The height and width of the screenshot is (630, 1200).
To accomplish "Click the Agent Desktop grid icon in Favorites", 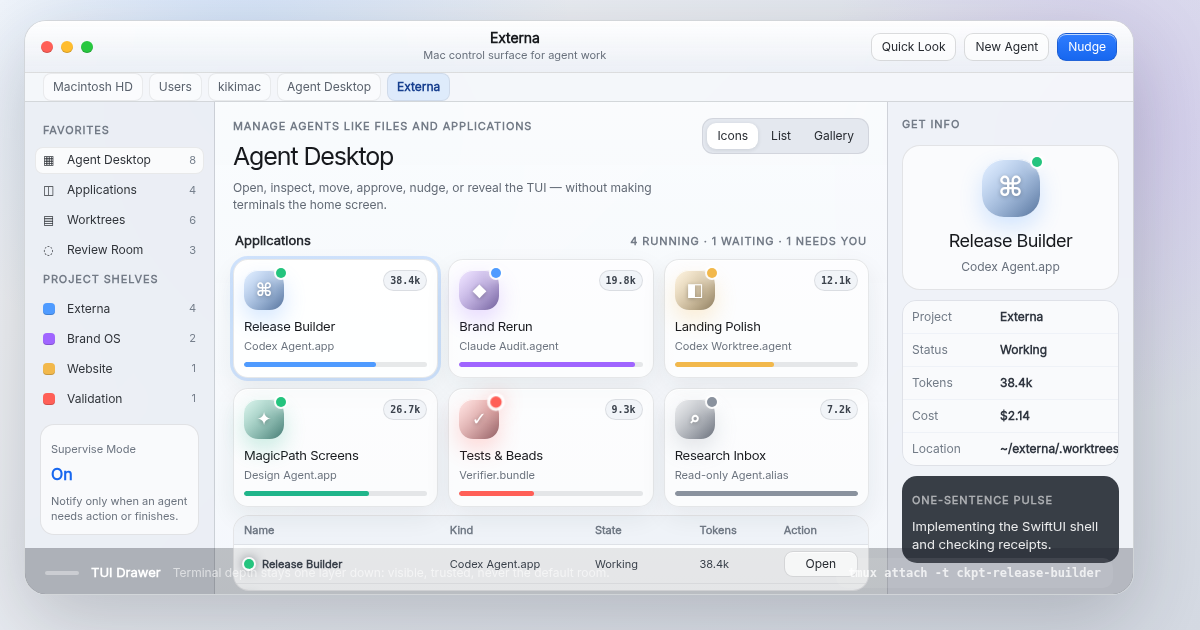I will coord(49,160).
